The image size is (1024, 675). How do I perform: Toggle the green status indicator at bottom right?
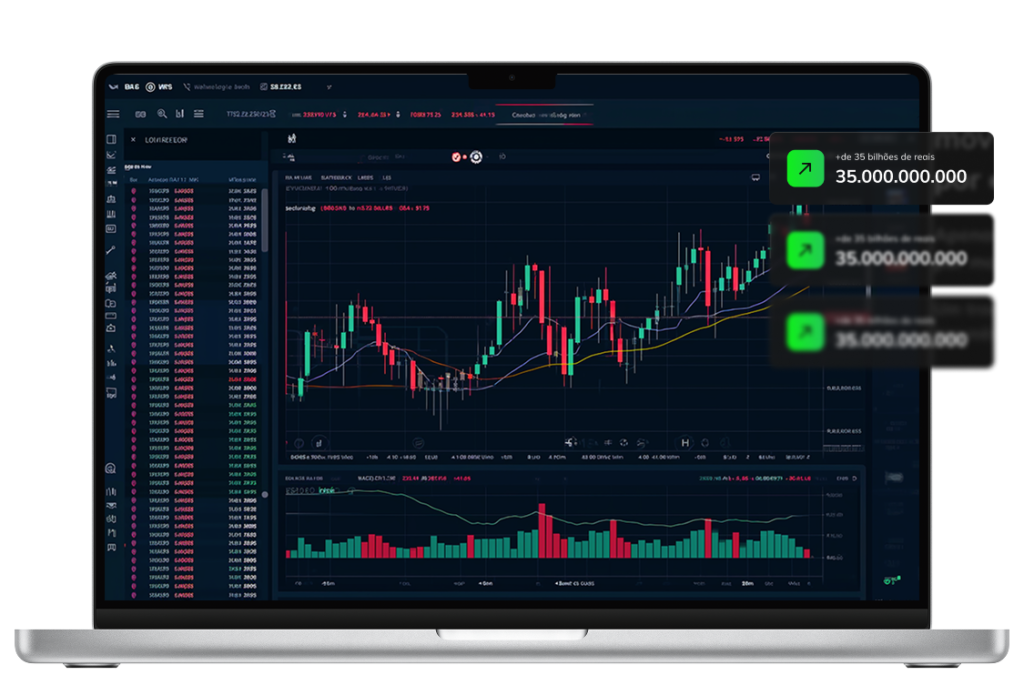889,580
